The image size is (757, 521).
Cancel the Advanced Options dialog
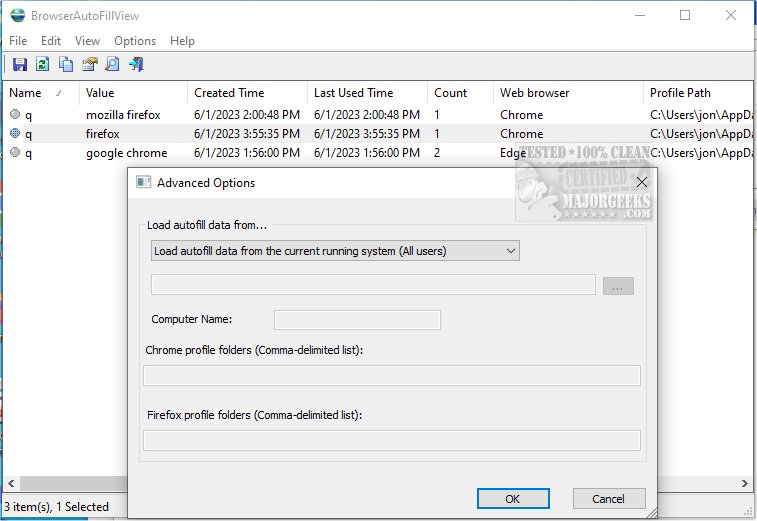click(608, 498)
